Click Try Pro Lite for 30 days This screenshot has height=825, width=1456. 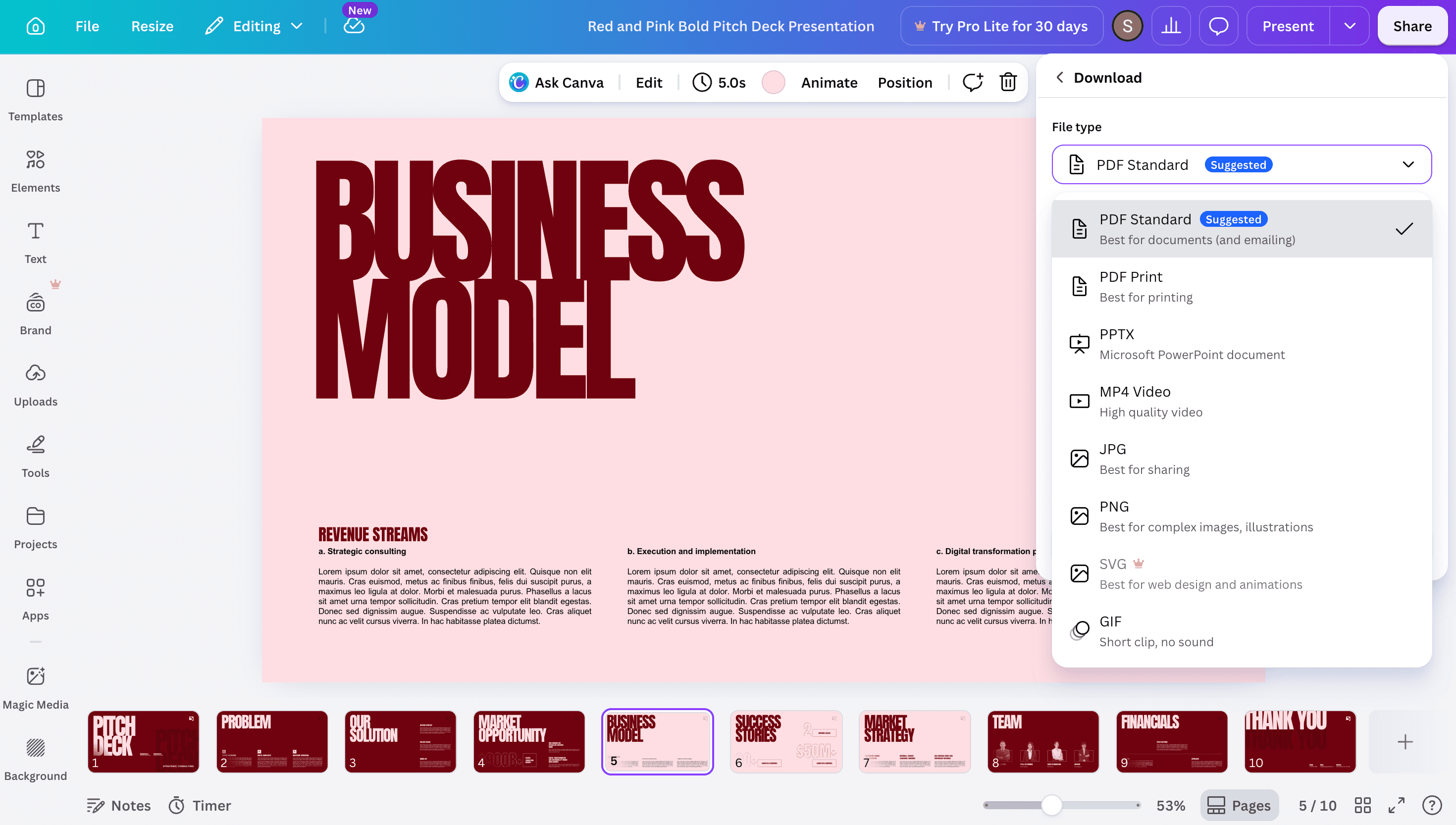(x=1002, y=26)
